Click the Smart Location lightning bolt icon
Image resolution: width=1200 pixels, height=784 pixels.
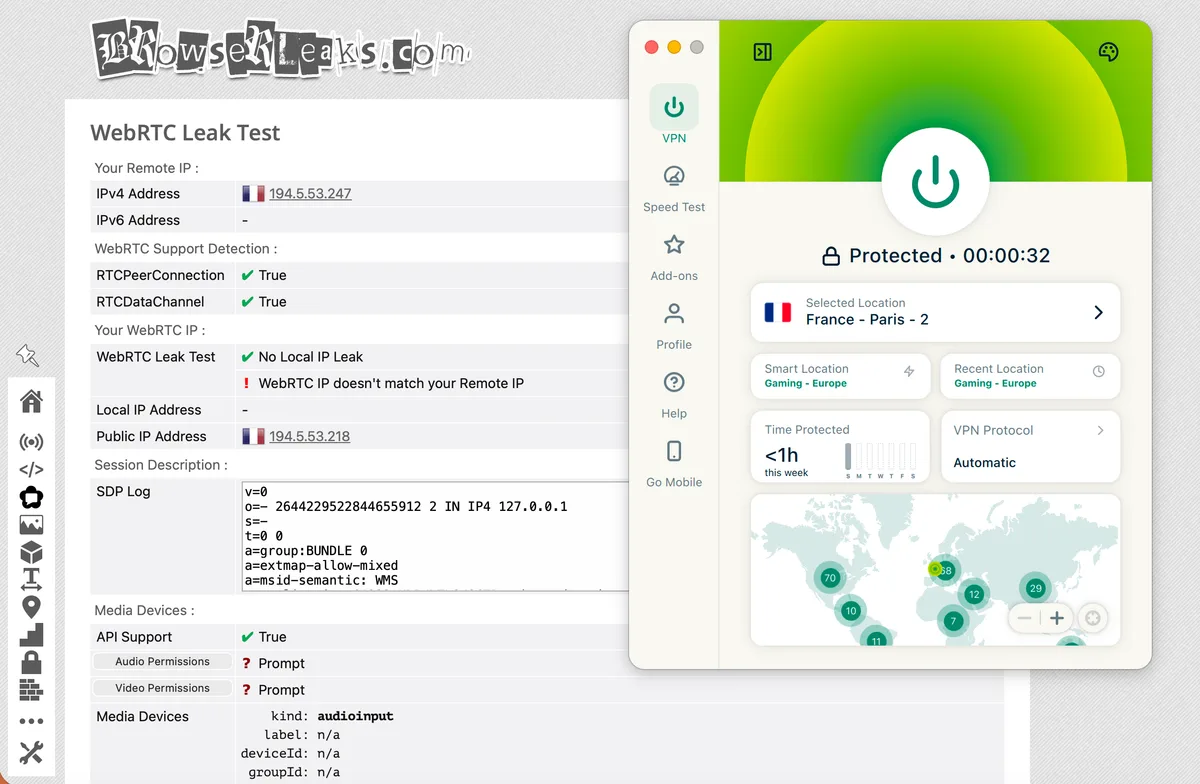tap(909, 371)
